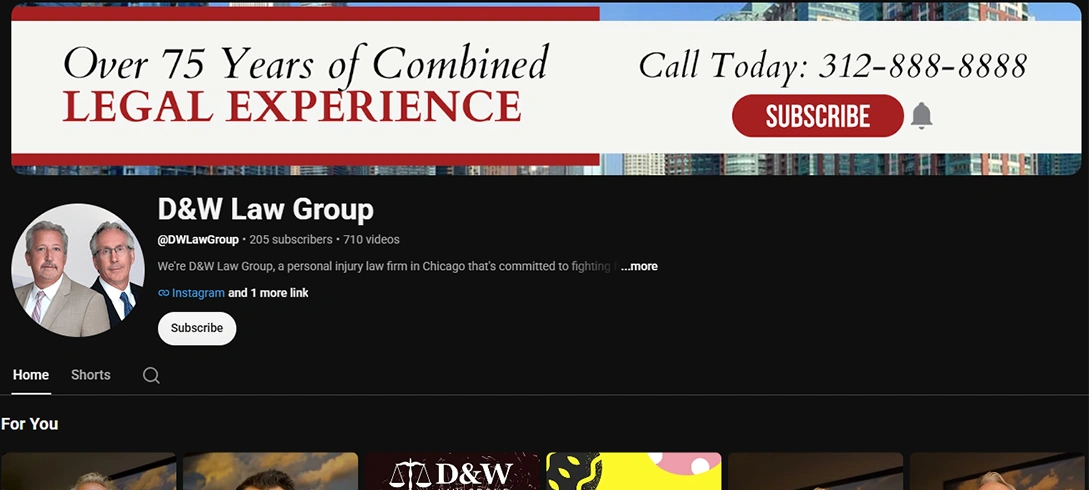
Task: Switch to the Shorts tab
Action: (90, 375)
